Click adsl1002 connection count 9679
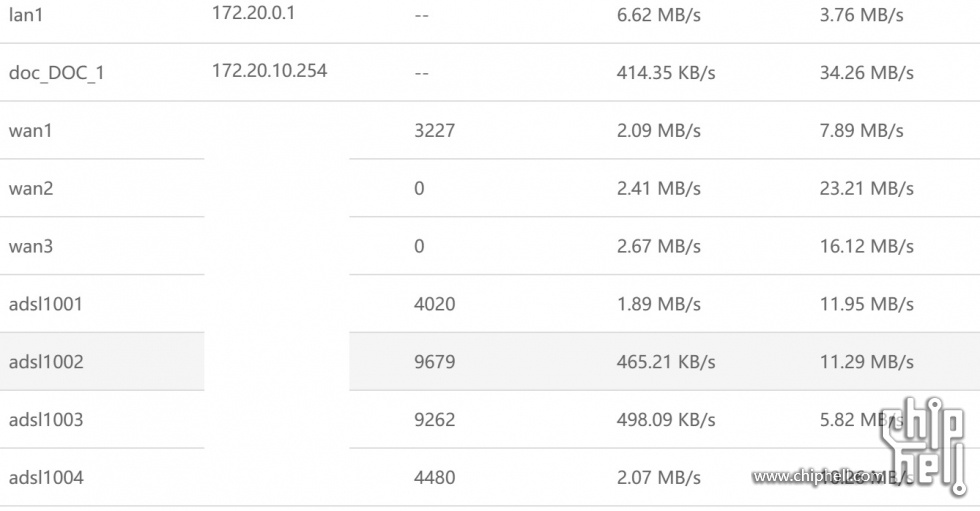This screenshot has height=511, width=980. (x=434, y=362)
